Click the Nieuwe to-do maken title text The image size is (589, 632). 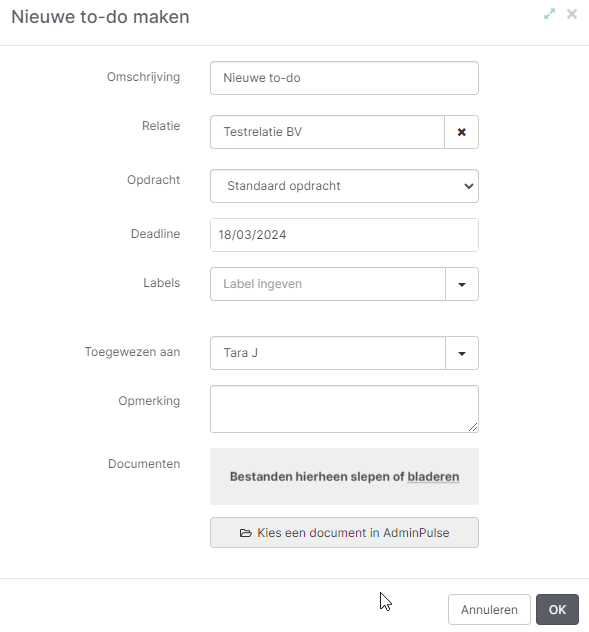coord(100,17)
